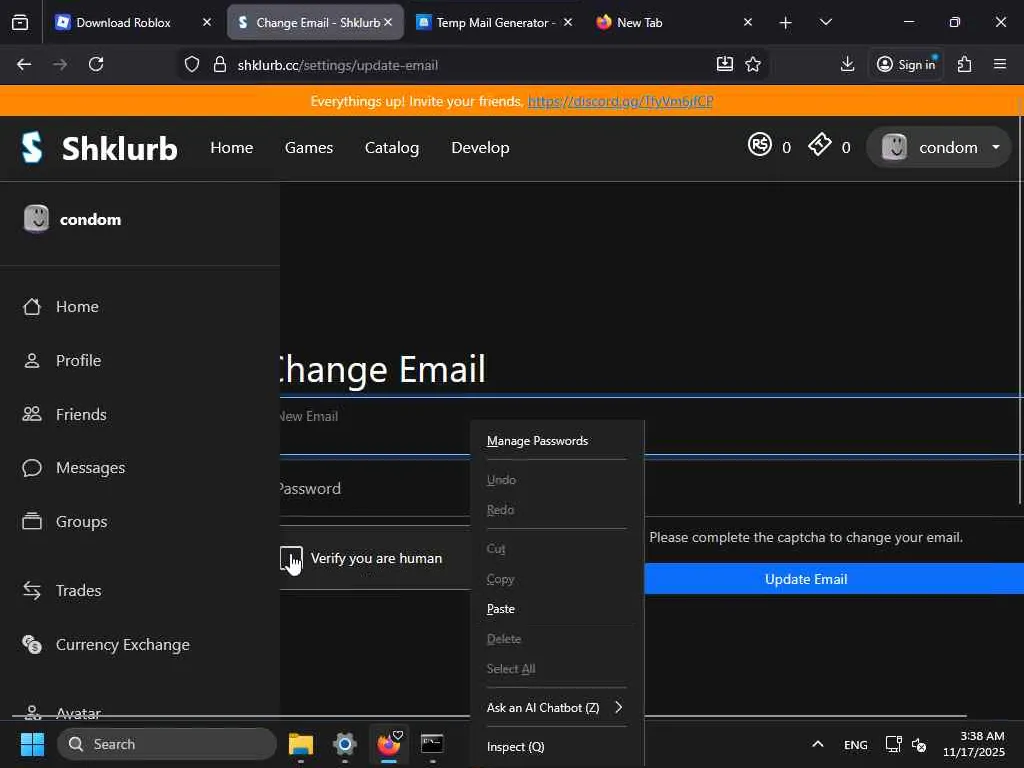Image resolution: width=1024 pixels, height=768 pixels.
Task: Open the Firefox hamburger menu
Action: tap(1000, 64)
